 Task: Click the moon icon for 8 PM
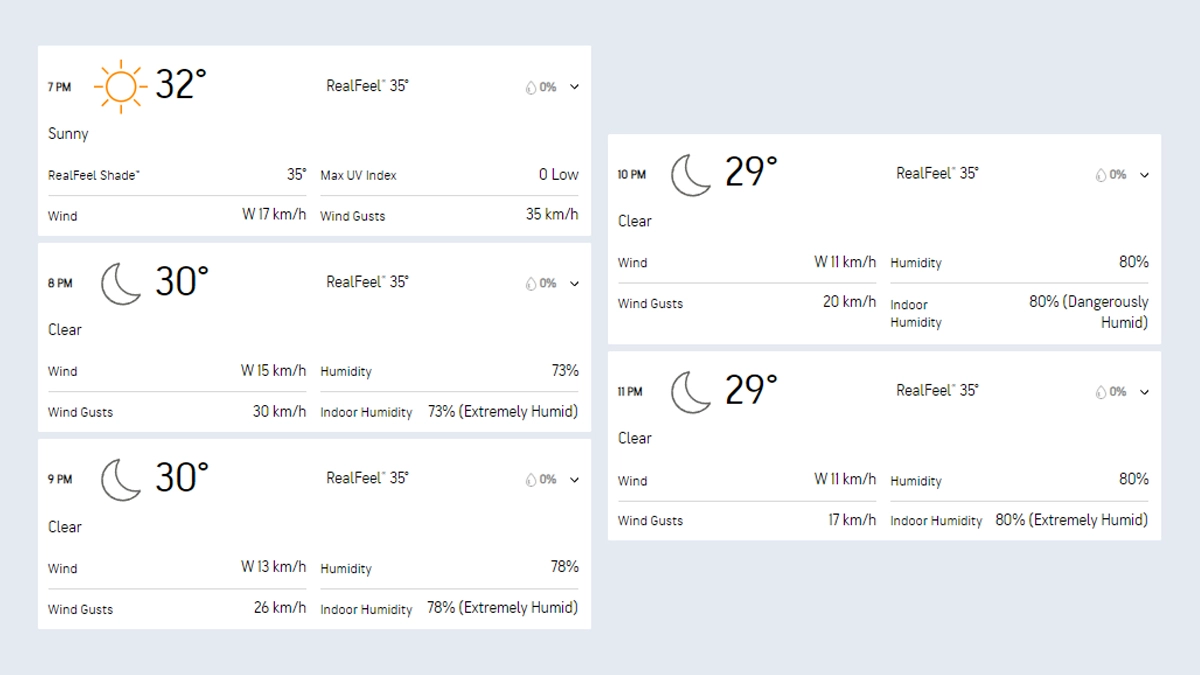[x=121, y=283]
